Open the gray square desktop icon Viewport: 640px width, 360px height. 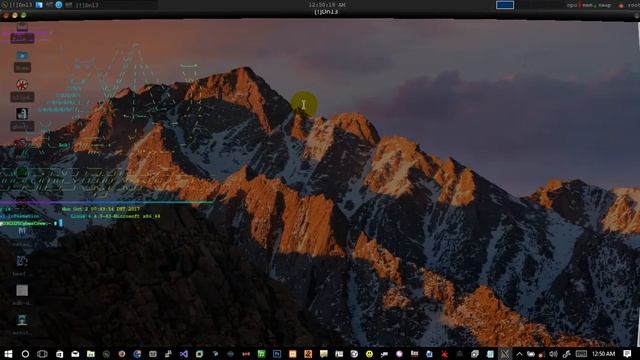[22, 290]
